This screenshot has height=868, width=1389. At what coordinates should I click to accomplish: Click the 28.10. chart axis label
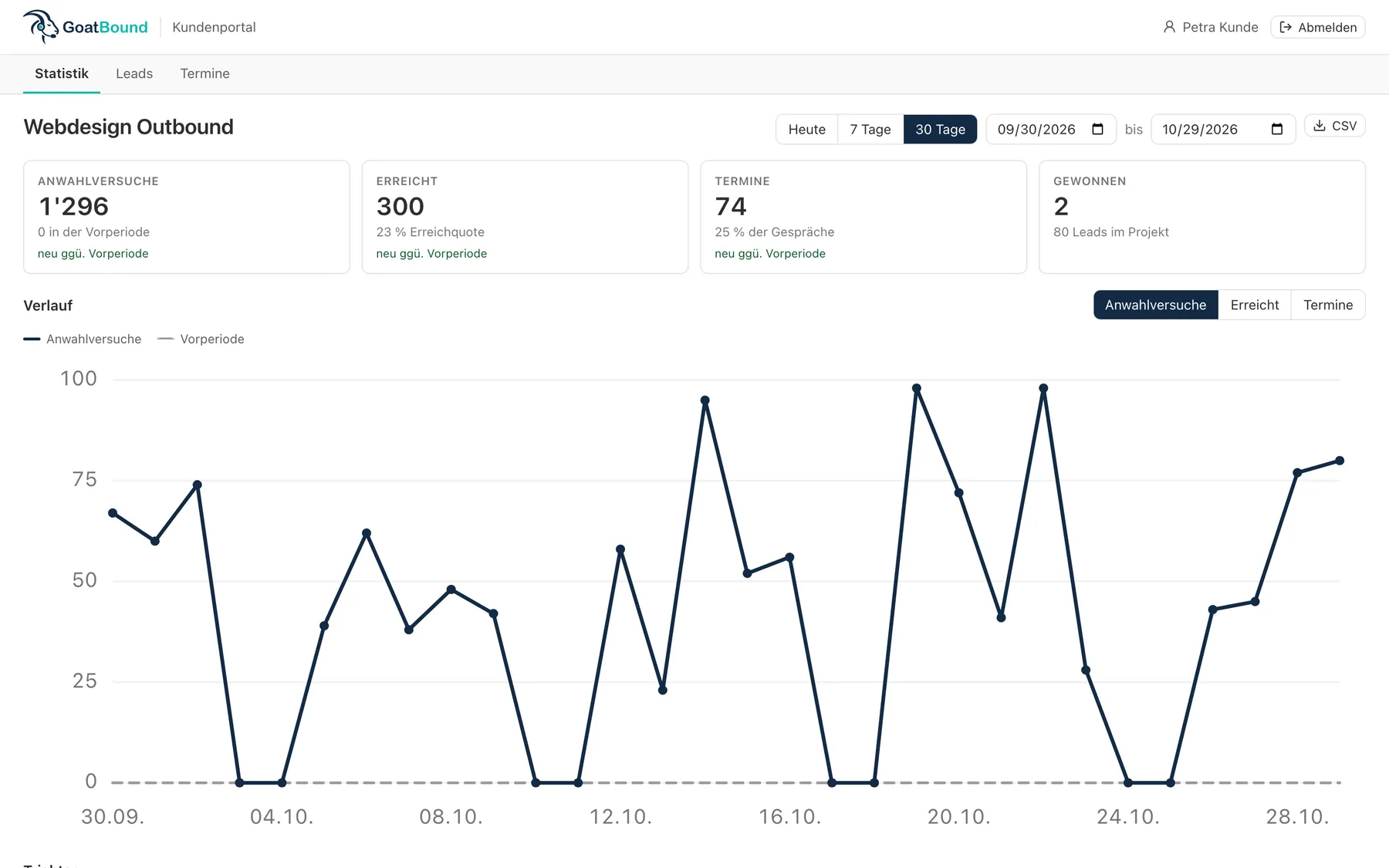(1297, 816)
